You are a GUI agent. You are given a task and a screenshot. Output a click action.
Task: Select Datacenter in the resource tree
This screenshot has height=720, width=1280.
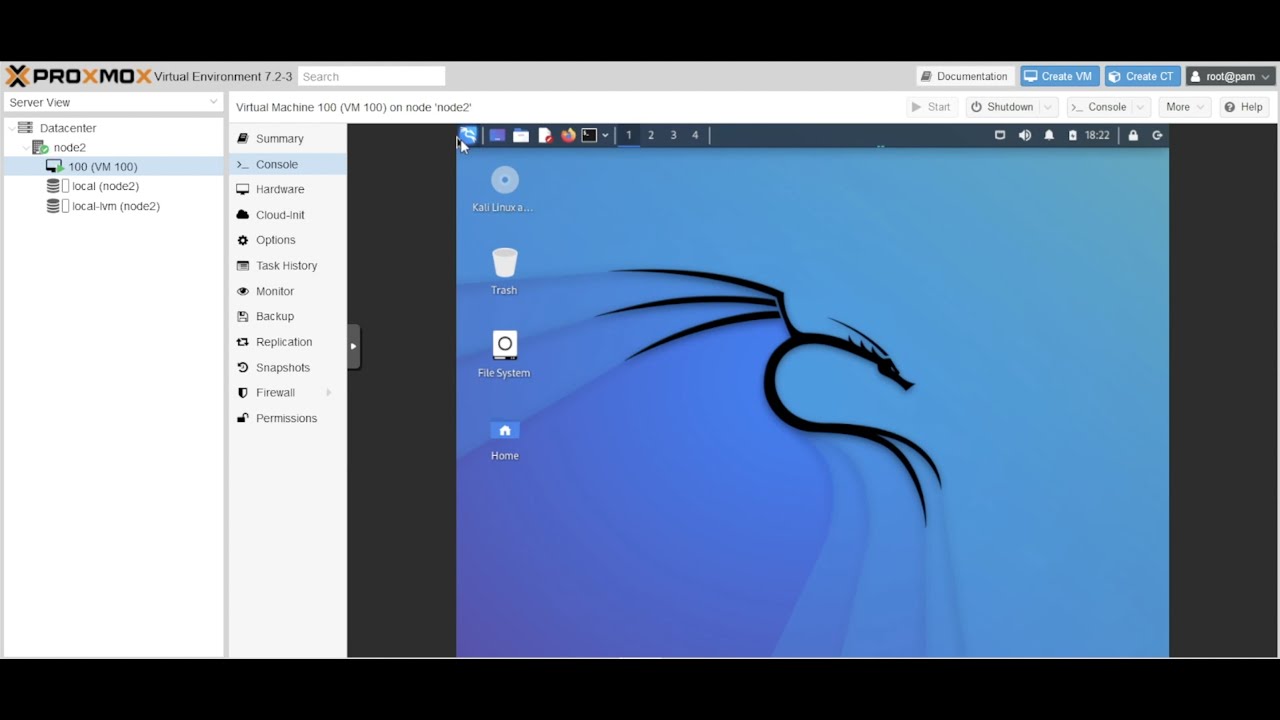68,128
